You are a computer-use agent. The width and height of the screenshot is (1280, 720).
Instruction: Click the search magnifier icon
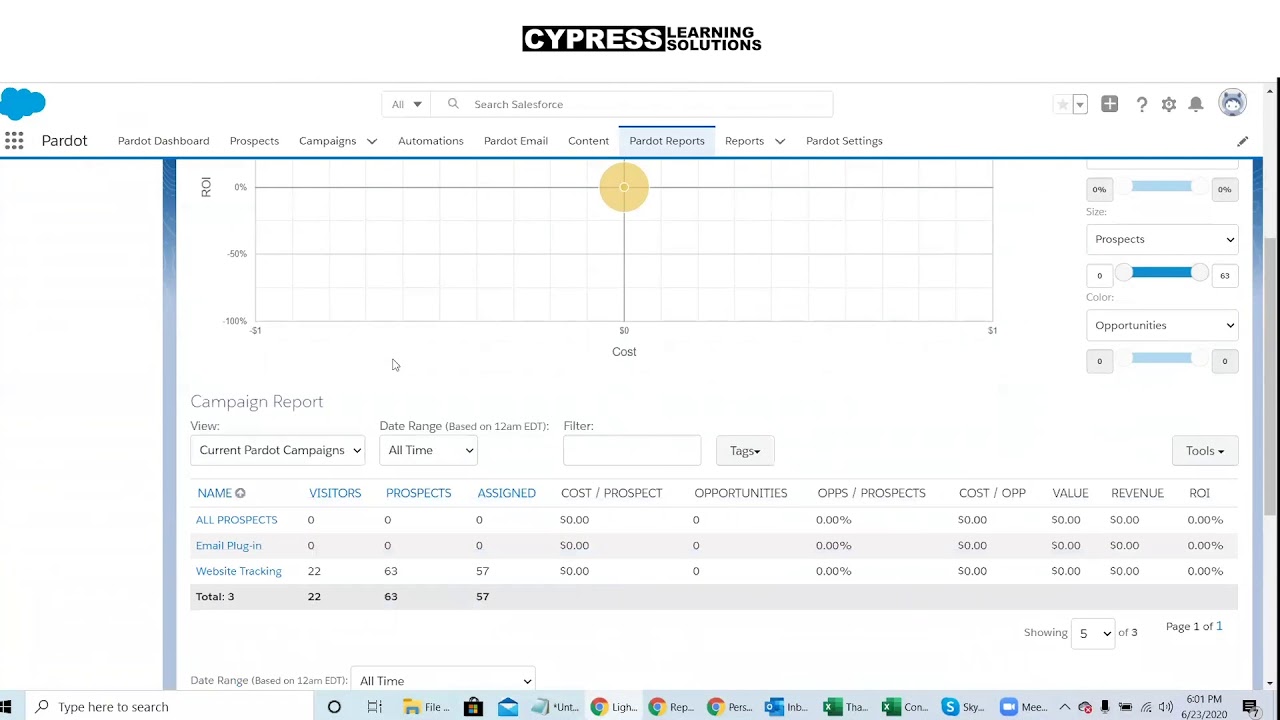pos(453,104)
